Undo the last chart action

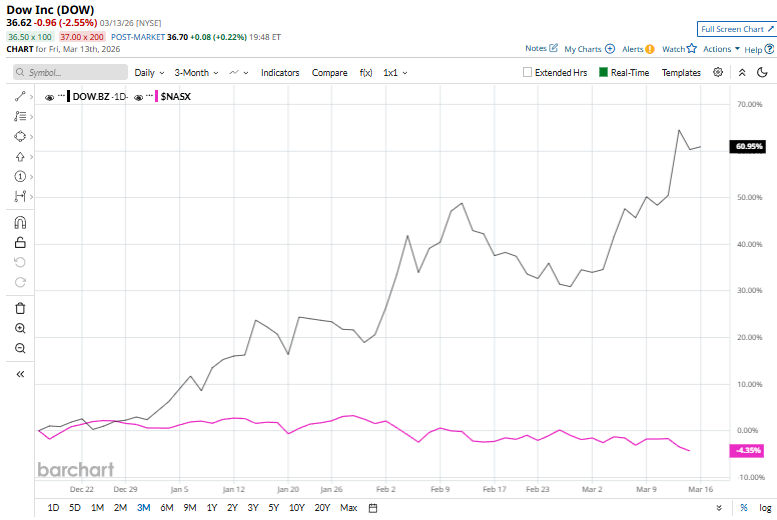coord(20,262)
